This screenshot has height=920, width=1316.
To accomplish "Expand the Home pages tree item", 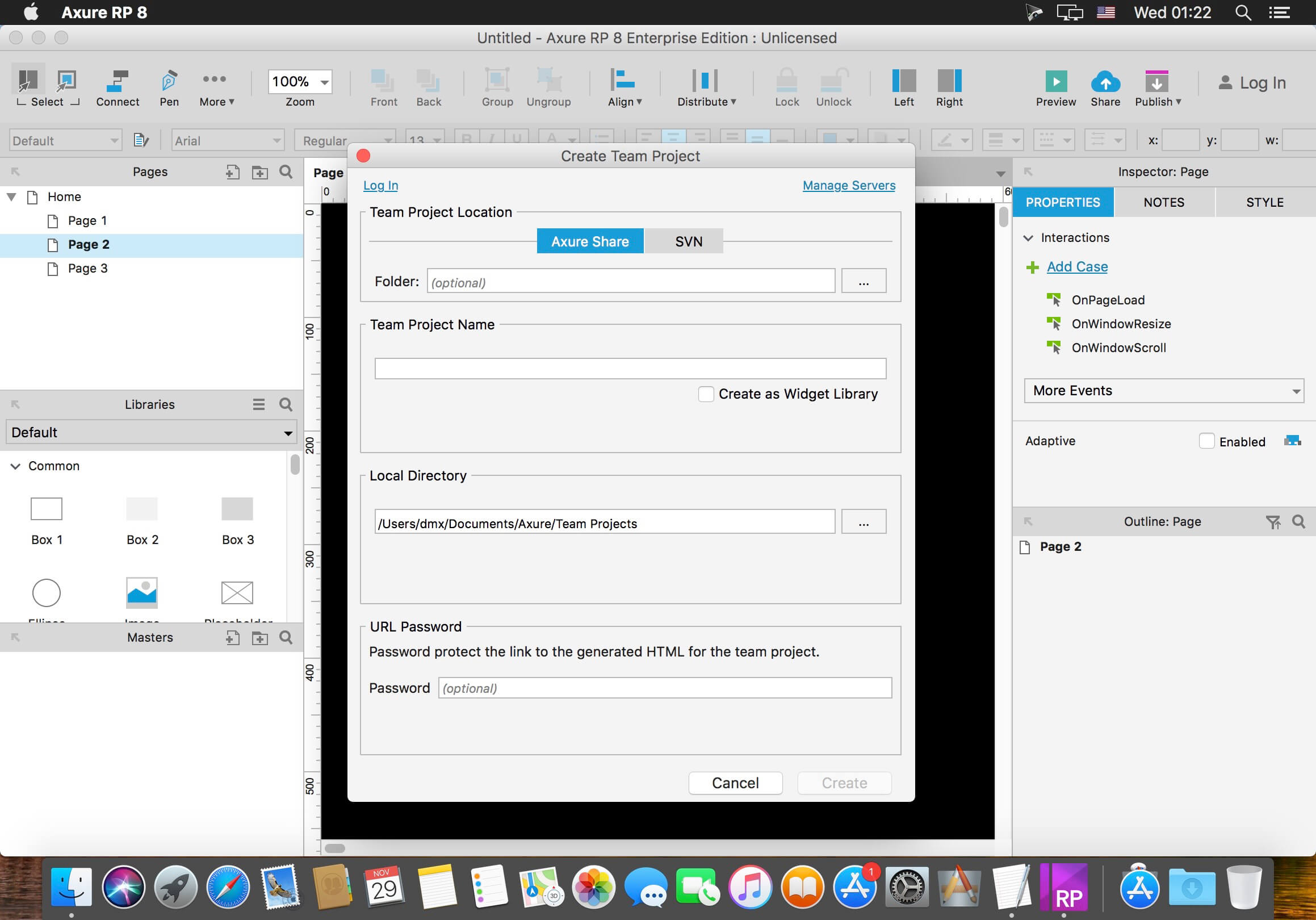I will pyautogui.click(x=13, y=197).
